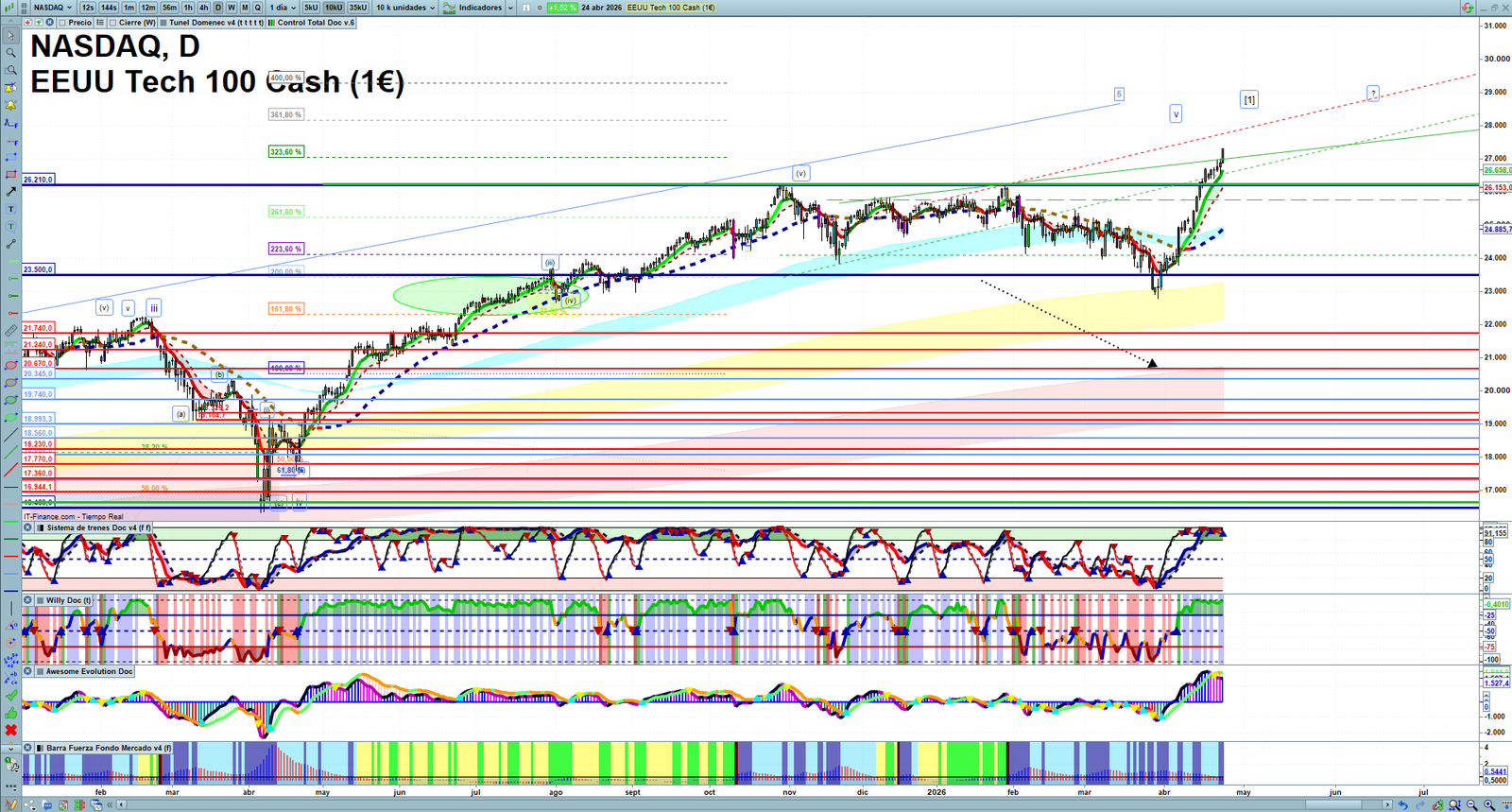Screen dimensions: 1512x812
Task: Select the magnifying glass zoom tool
Action: pyautogui.click(x=10, y=53)
